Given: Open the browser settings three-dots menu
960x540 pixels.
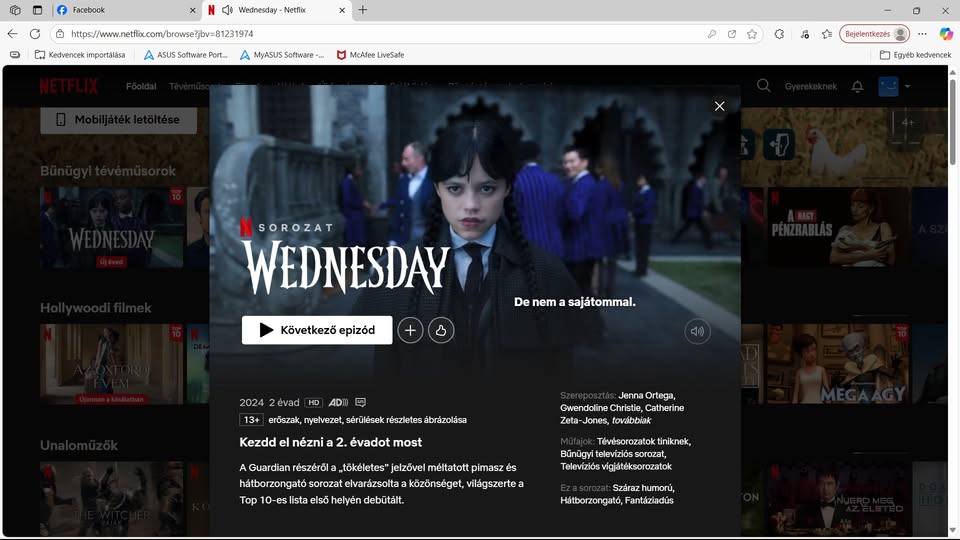Looking at the screenshot, I should 922,34.
